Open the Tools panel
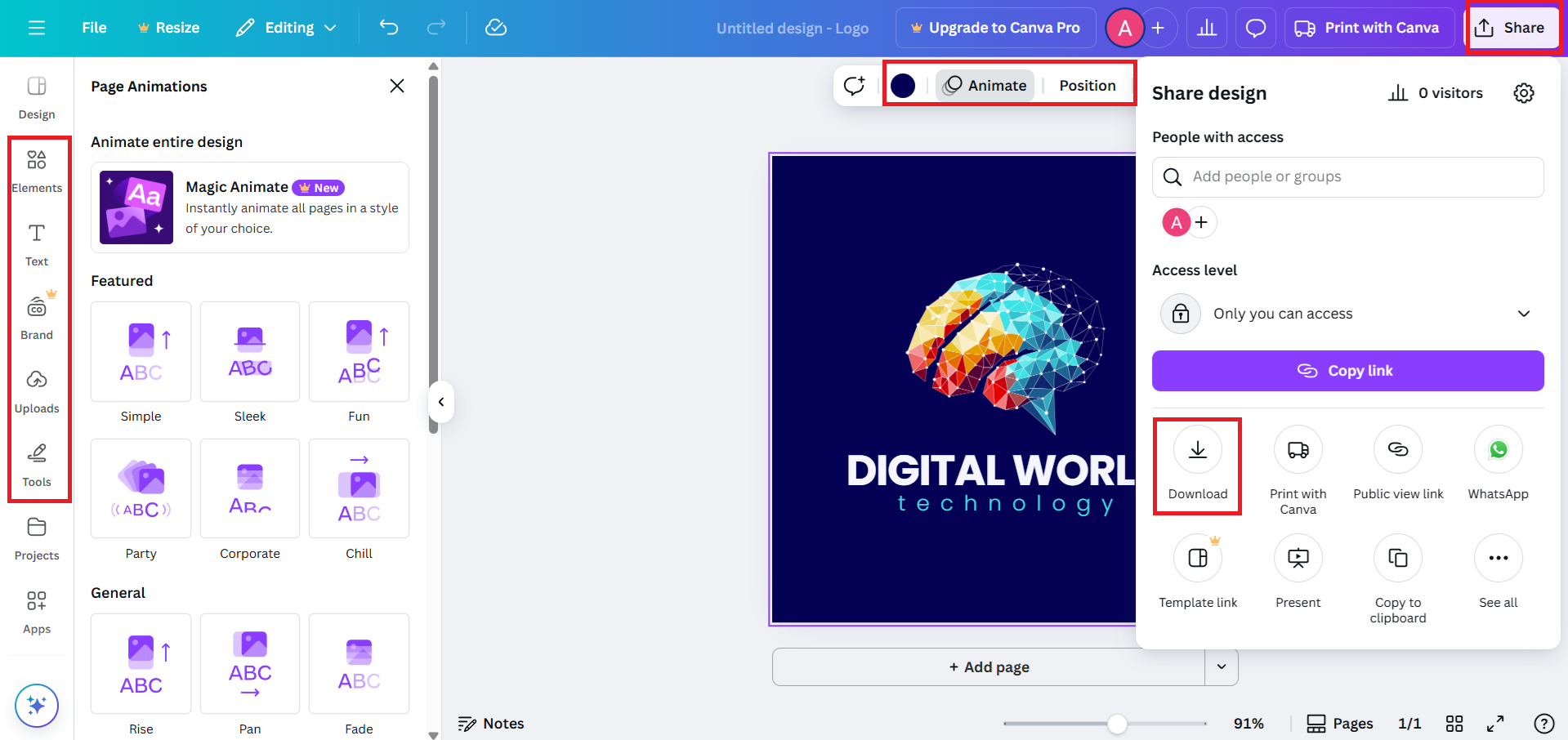The height and width of the screenshot is (740, 1568). [37, 463]
